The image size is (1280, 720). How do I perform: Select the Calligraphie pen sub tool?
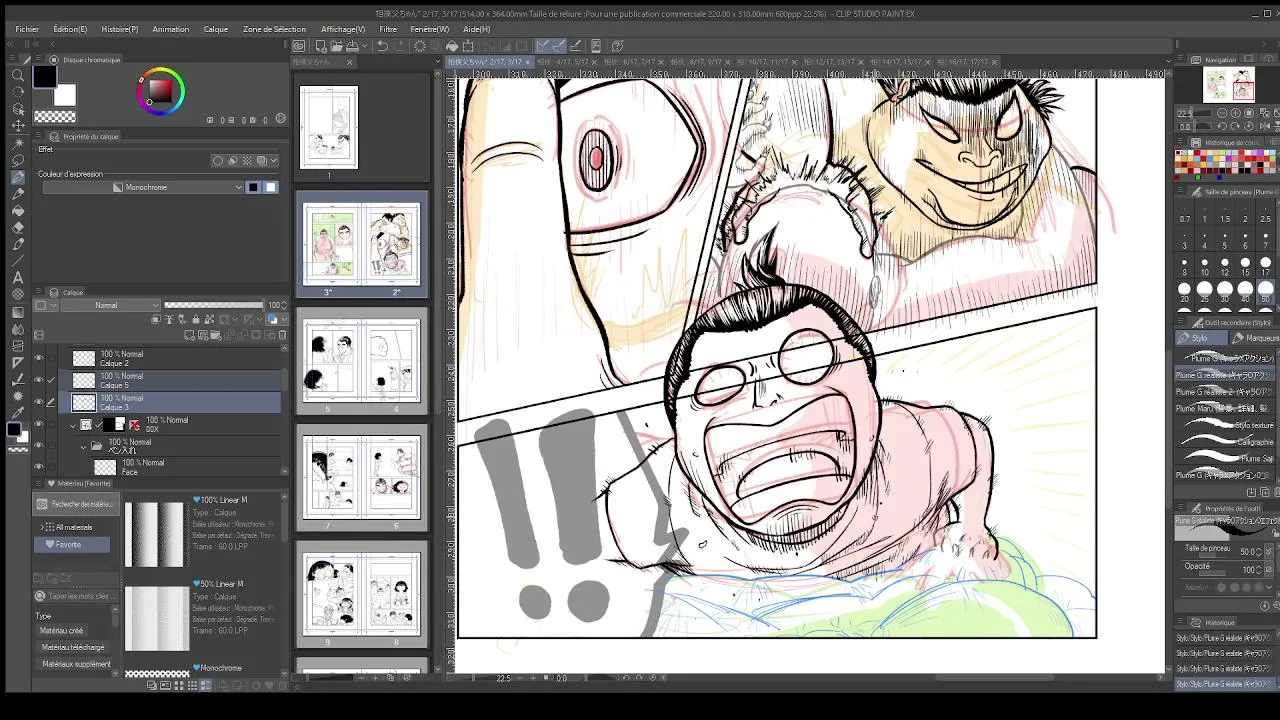1225,442
